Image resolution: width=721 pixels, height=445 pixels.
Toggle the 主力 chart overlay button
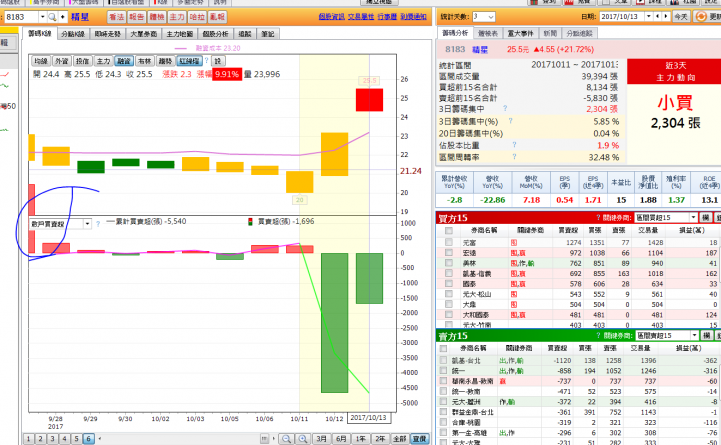point(103,61)
